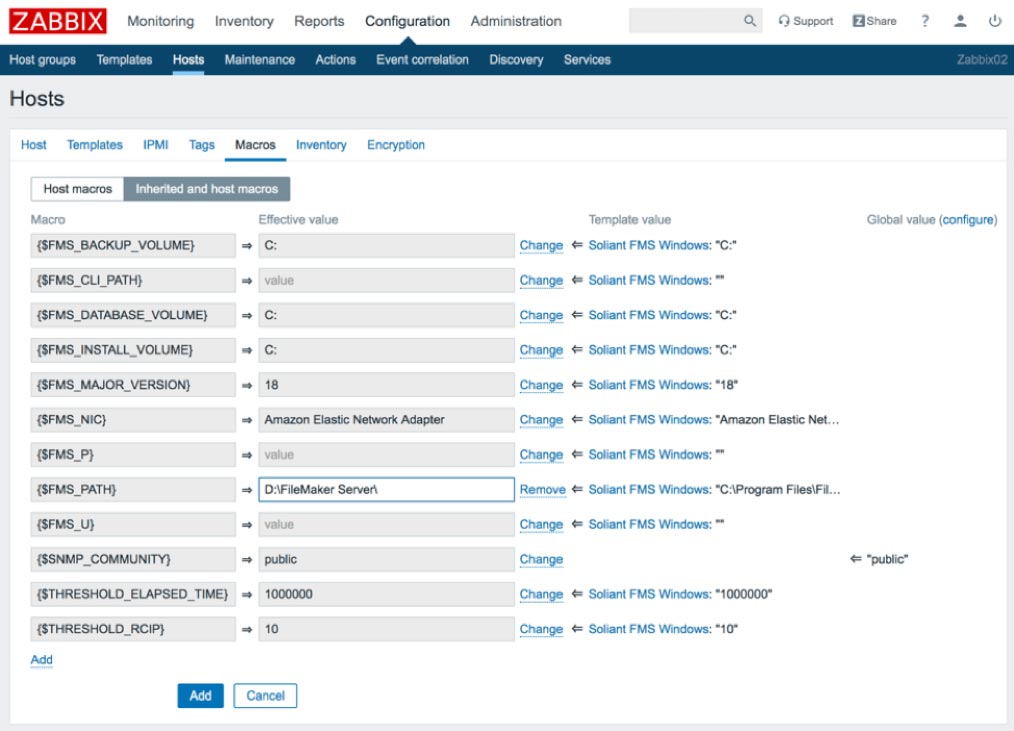Change the {$FMS_NIC} macro value

[541, 420]
